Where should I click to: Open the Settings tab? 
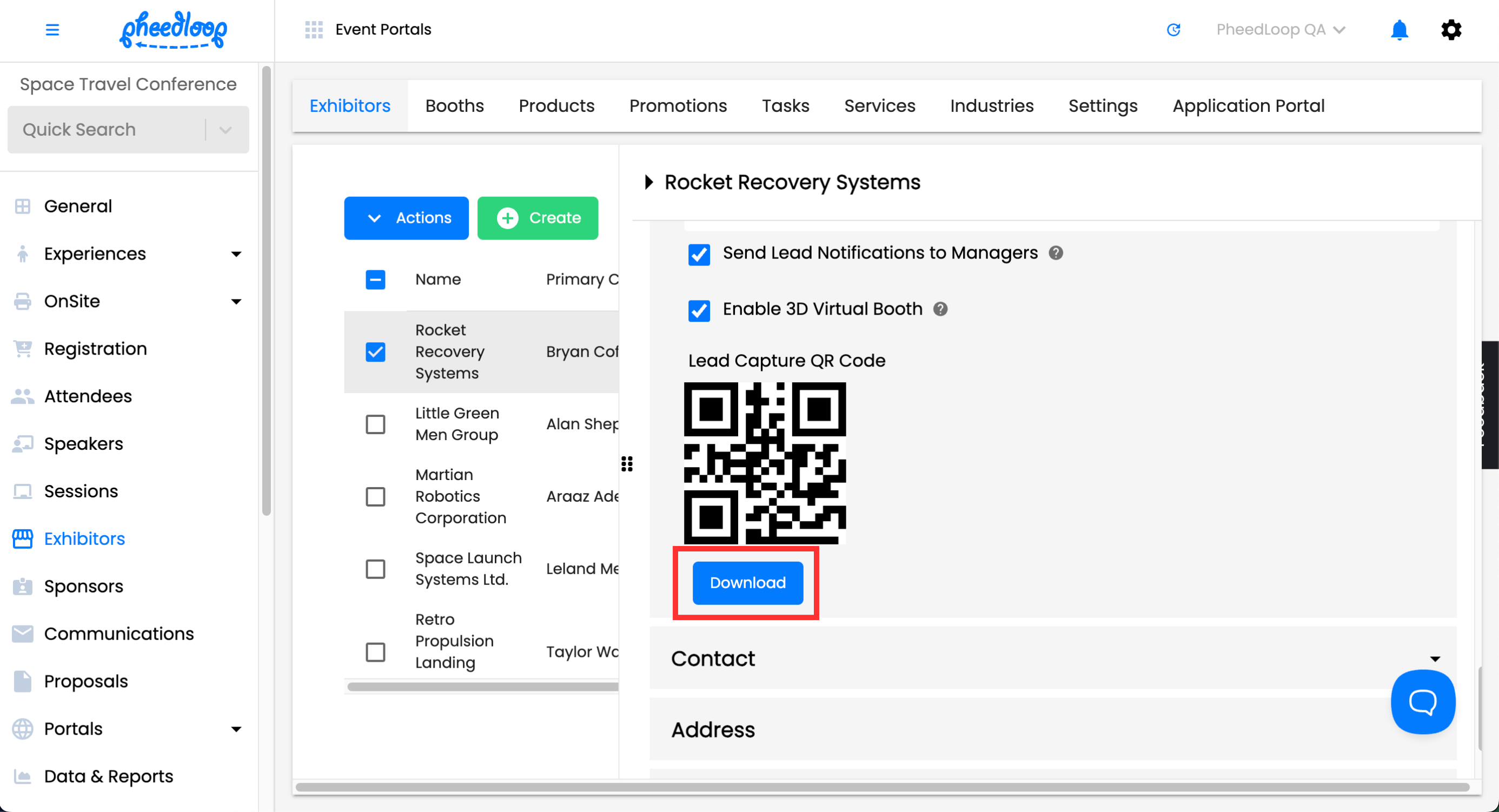tap(1103, 106)
